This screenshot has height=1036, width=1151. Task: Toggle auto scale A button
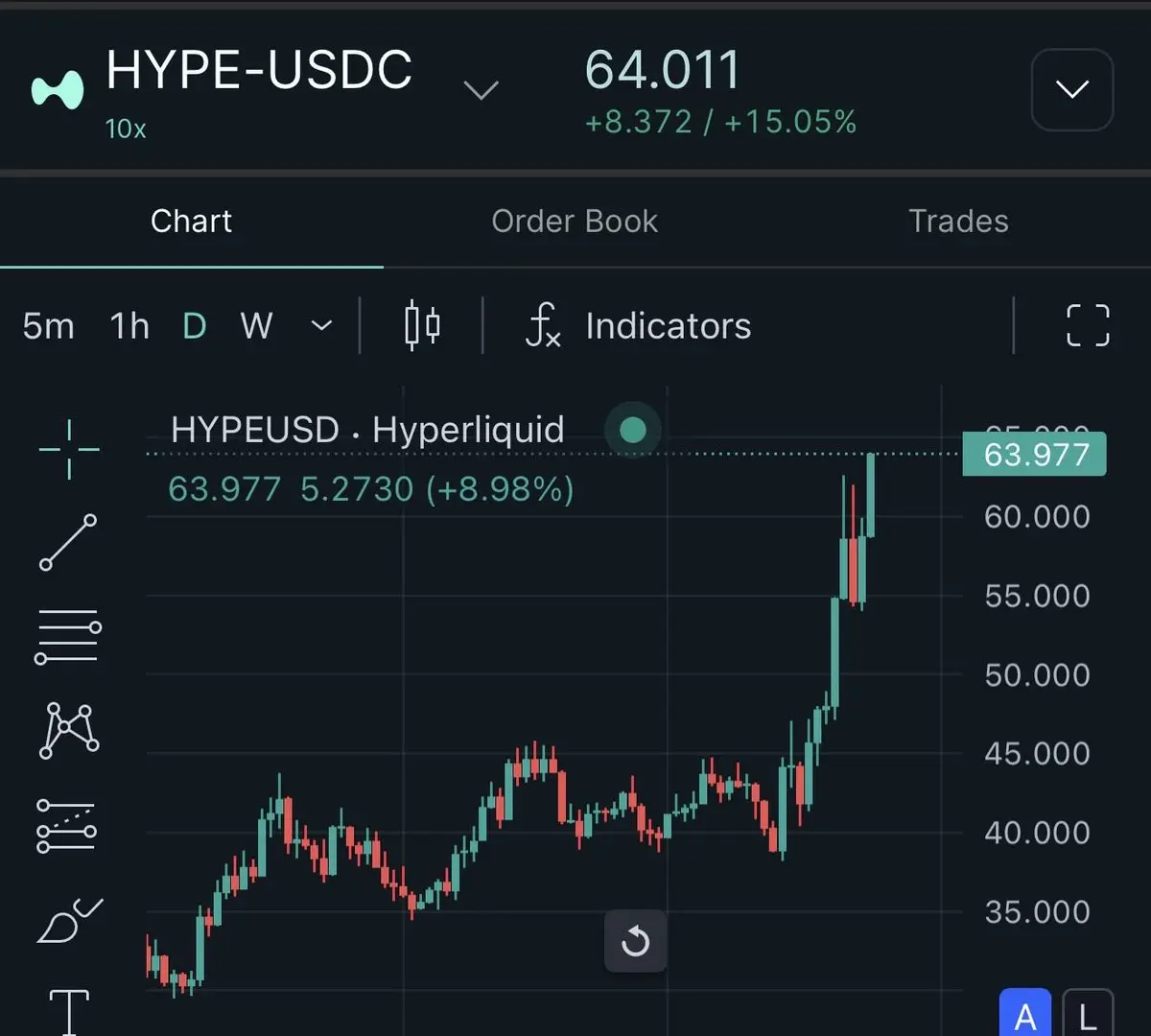(1025, 1014)
